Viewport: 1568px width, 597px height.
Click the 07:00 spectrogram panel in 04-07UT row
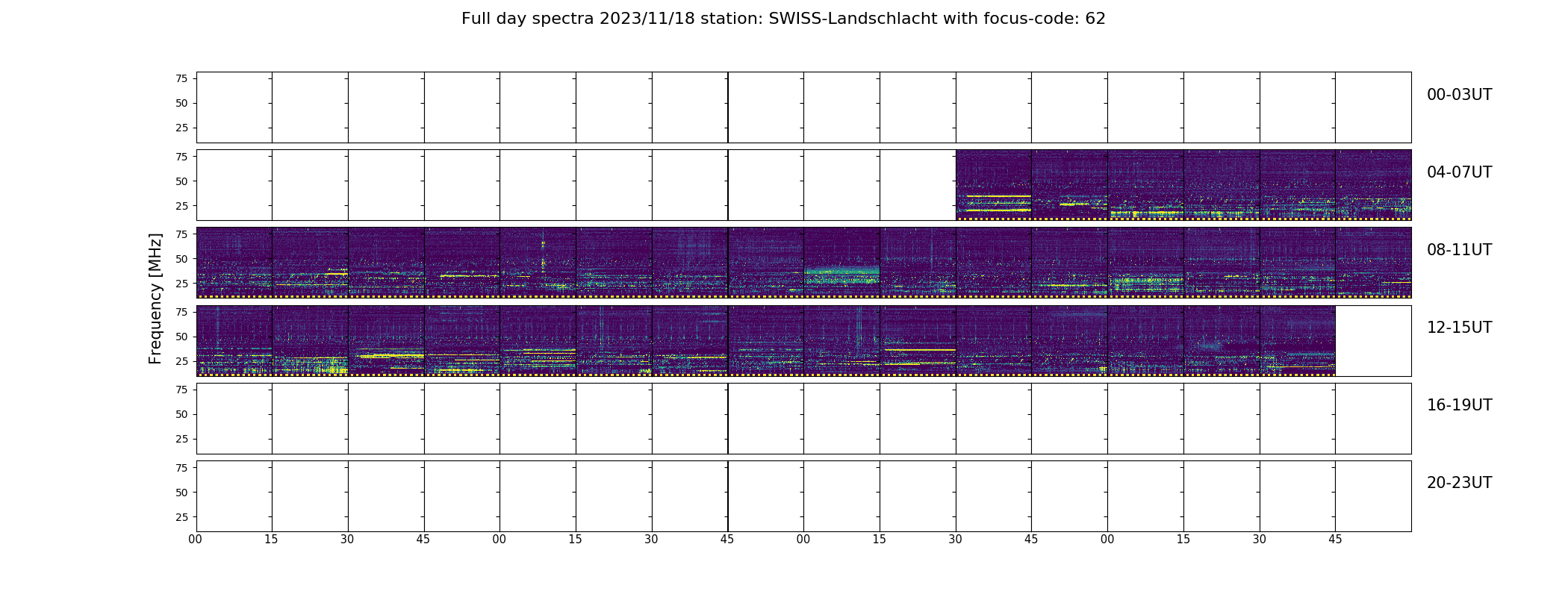pyautogui.click(x=1146, y=185)
